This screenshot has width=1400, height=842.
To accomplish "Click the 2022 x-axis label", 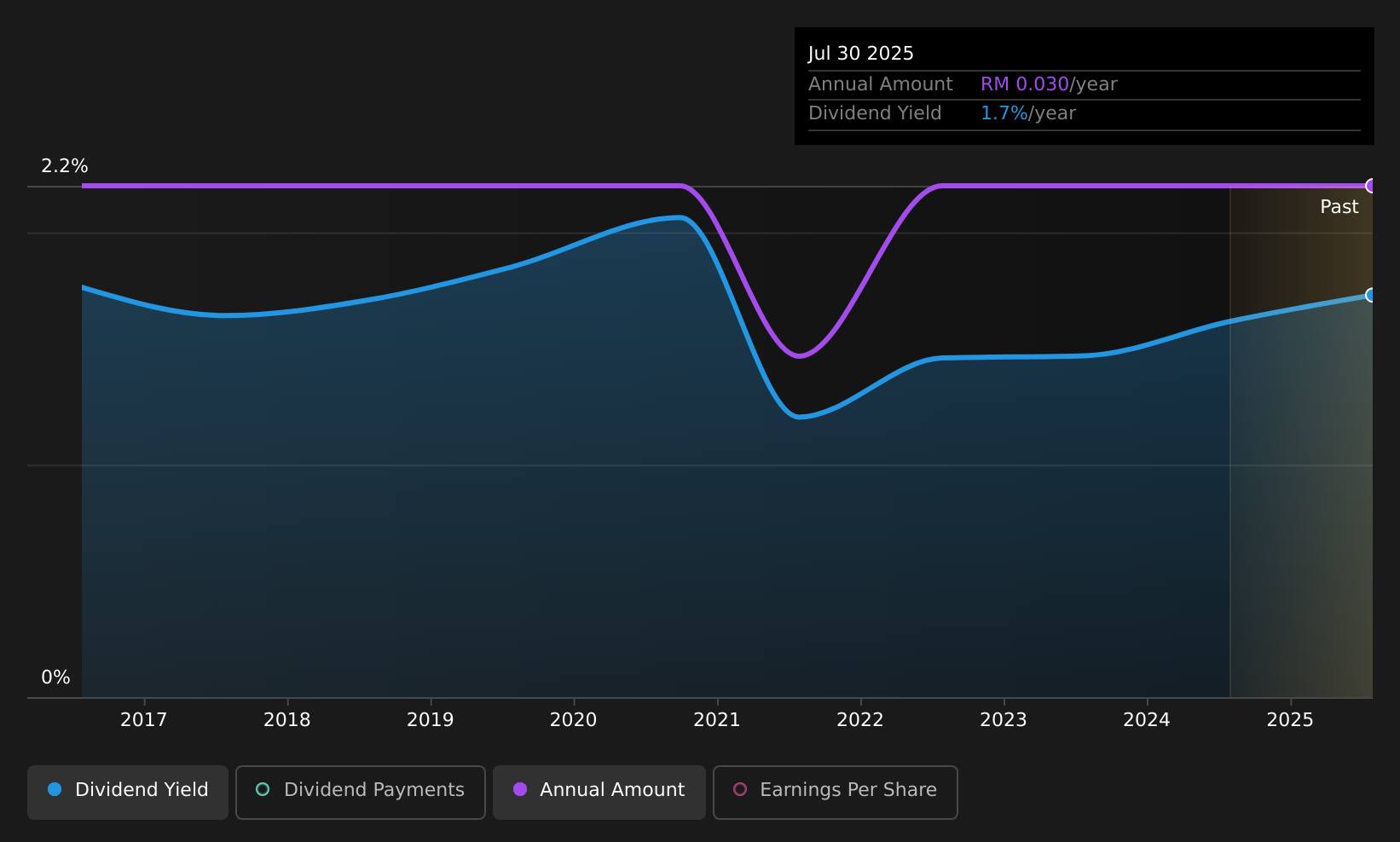I will point(860,720).
